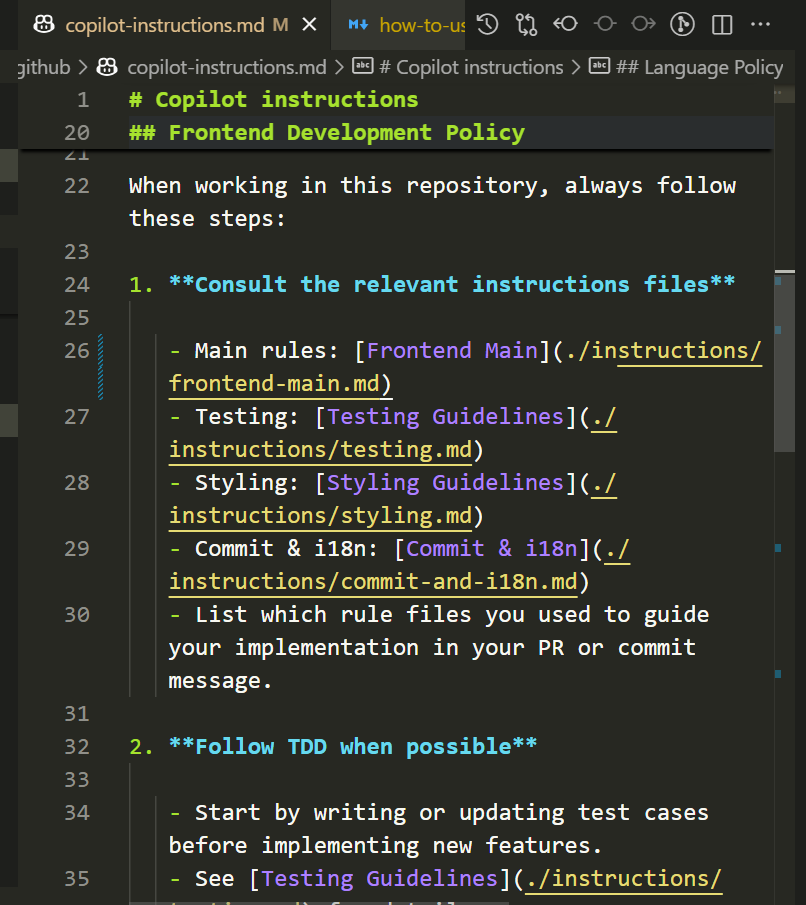This screenshot has width=806, height=905.
Task: Open the More Actions ellipsis menu
Action: coord(760,25)
